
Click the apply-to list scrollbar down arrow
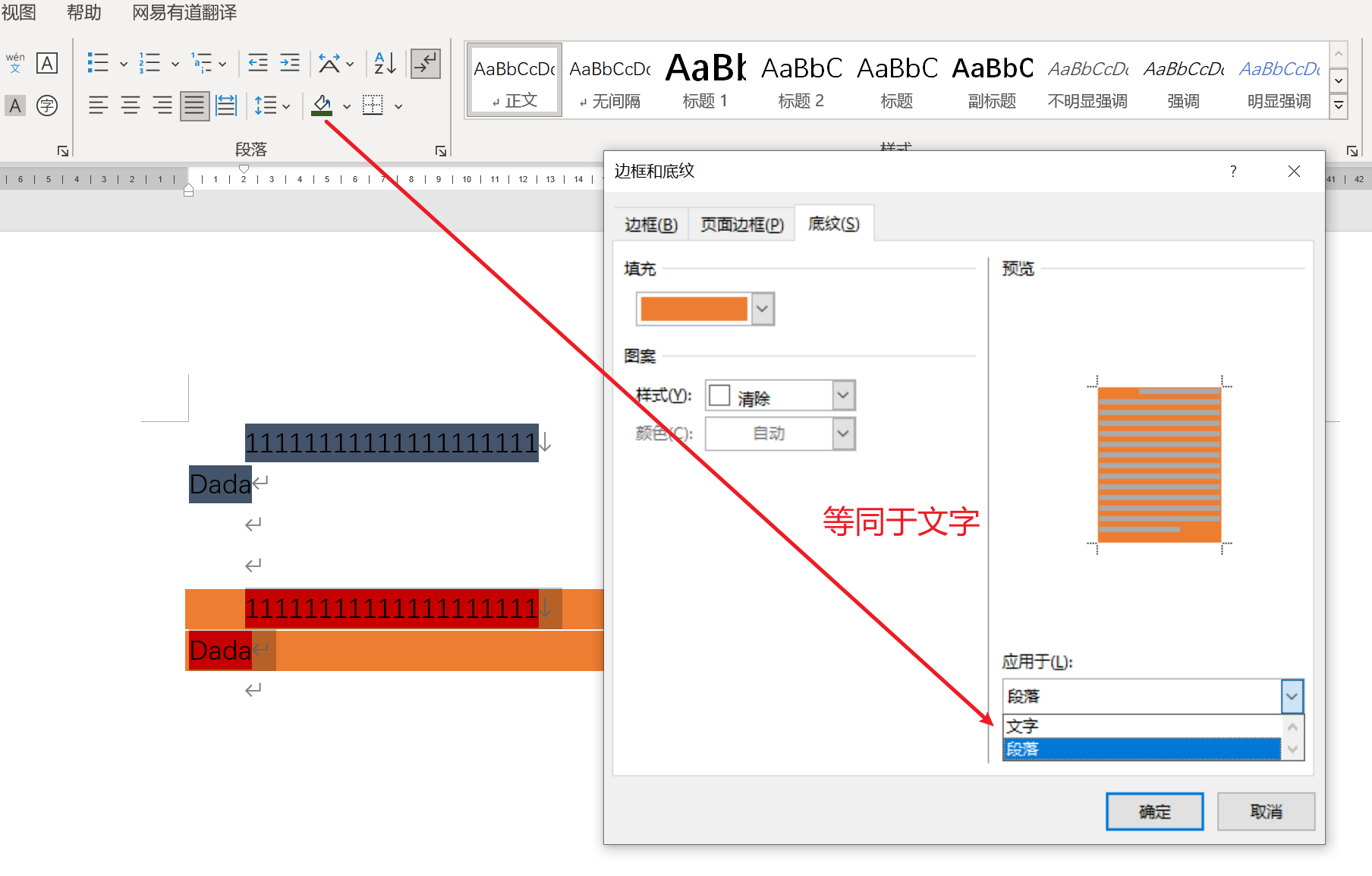tap(1292, 749)
